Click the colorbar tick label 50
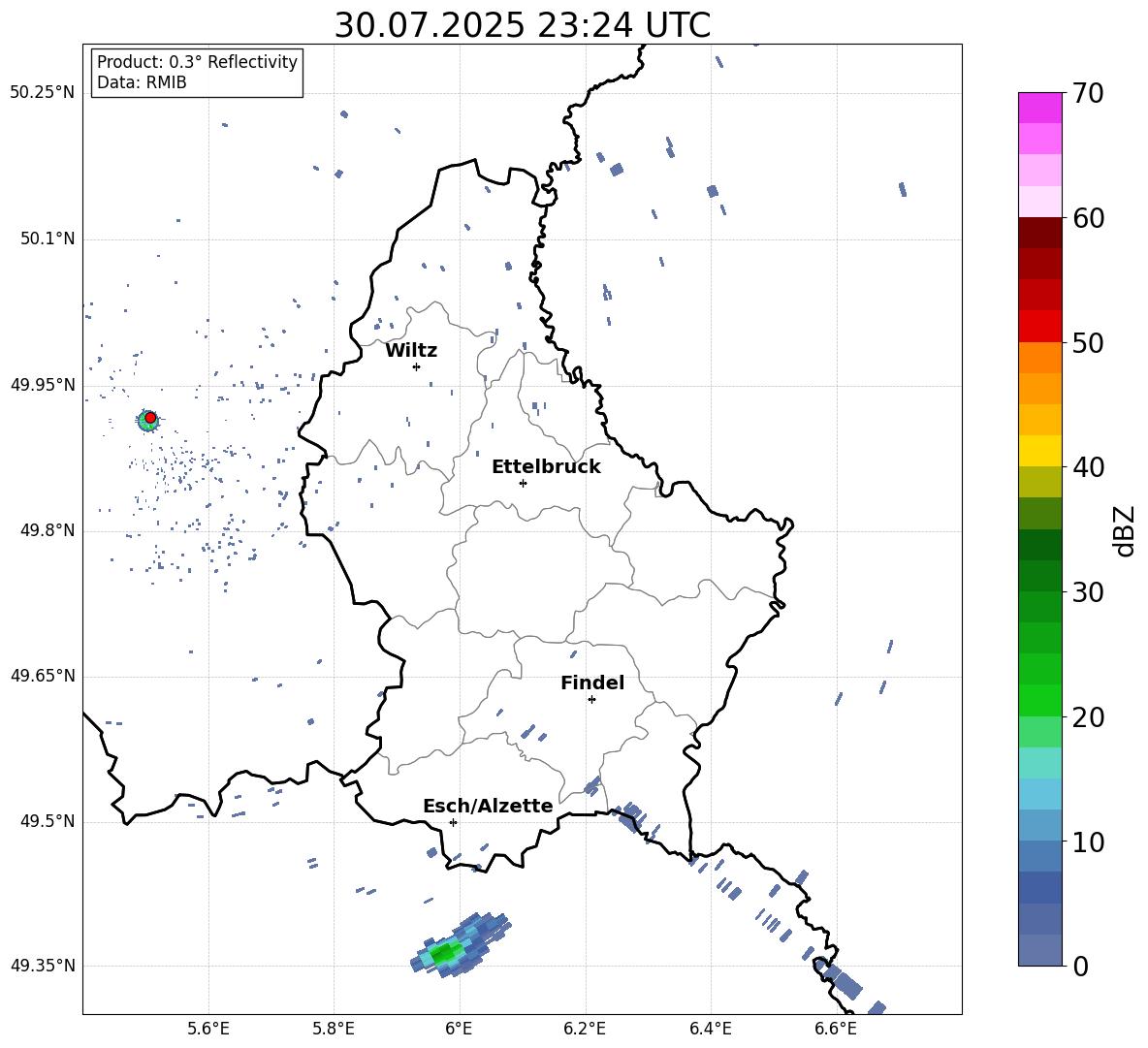 click(1088, 343)
